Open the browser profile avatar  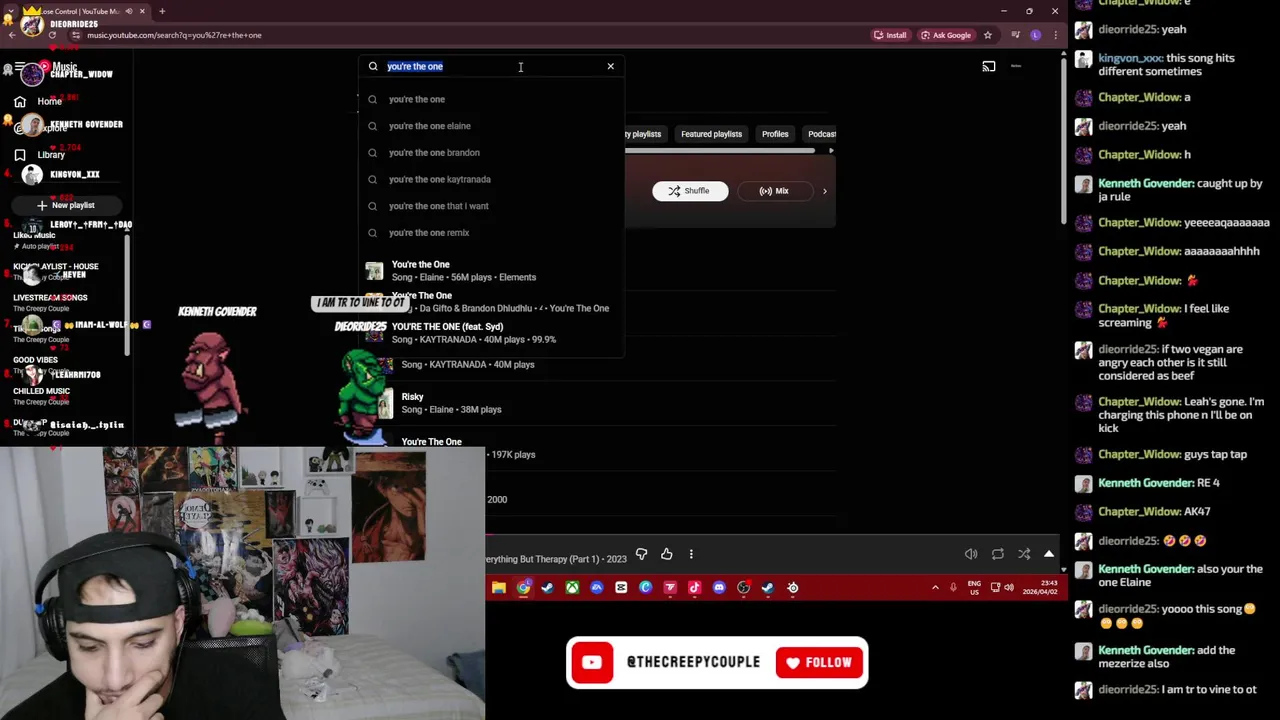click(x=1035, y=35)
